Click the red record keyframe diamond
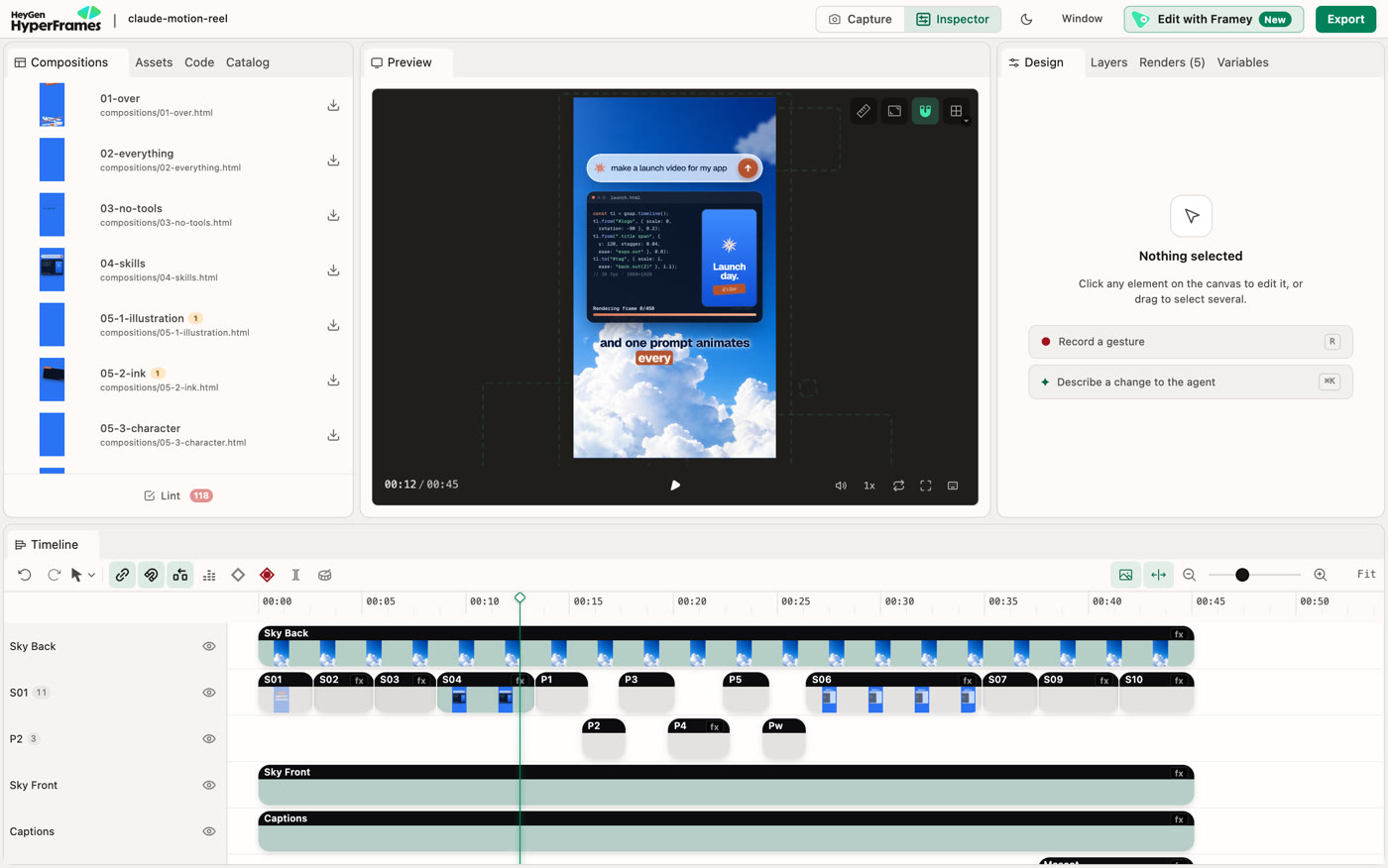 point(267,575)
